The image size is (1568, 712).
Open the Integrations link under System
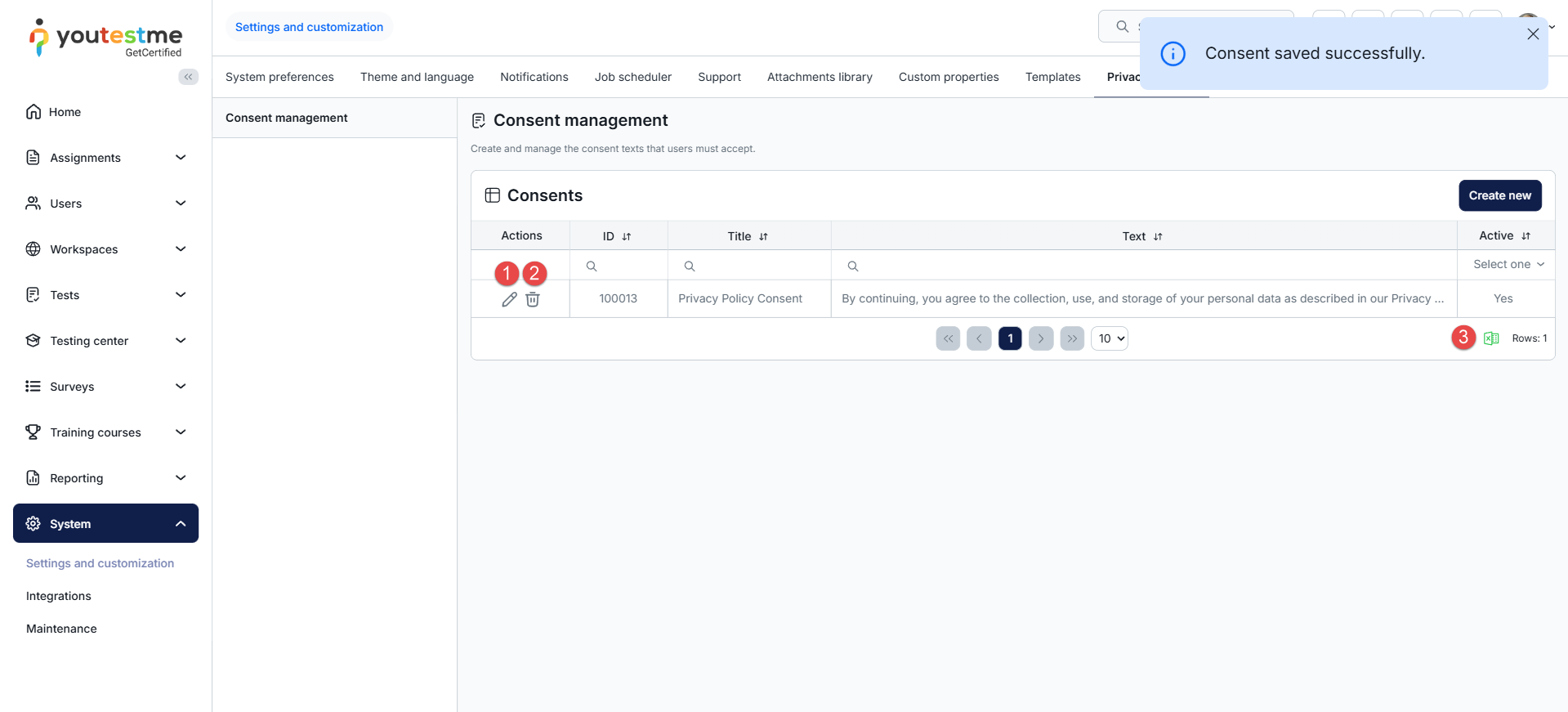point(59,596)
